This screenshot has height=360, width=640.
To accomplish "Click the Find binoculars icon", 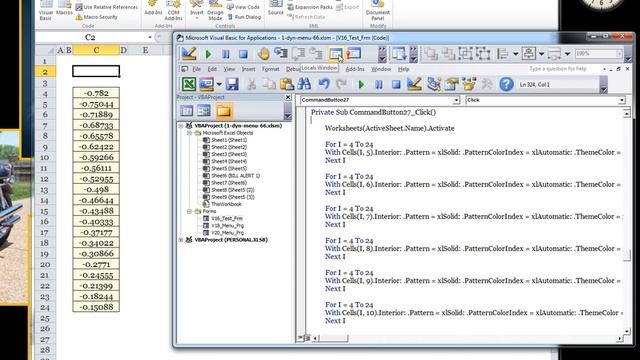I will (304, 84).
